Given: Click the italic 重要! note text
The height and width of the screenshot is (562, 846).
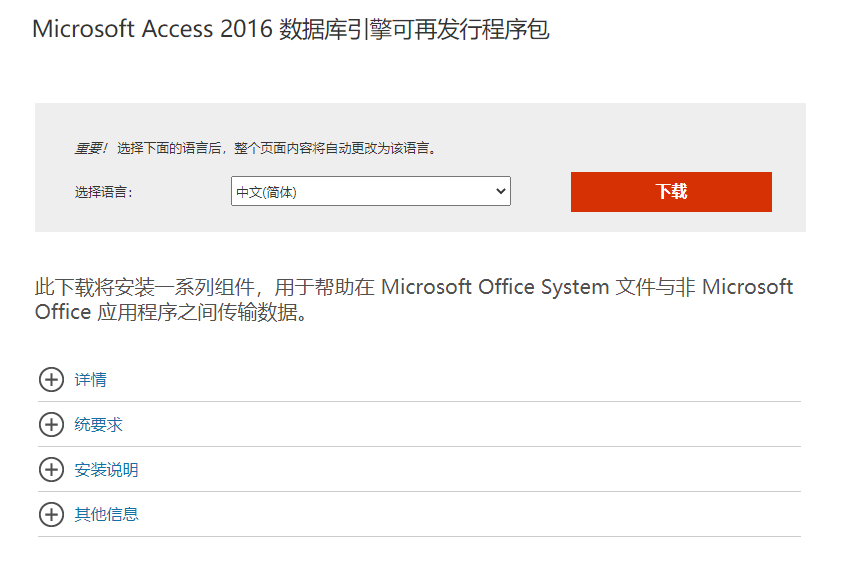Looking at the screenshot, I should tap(90, 148).
